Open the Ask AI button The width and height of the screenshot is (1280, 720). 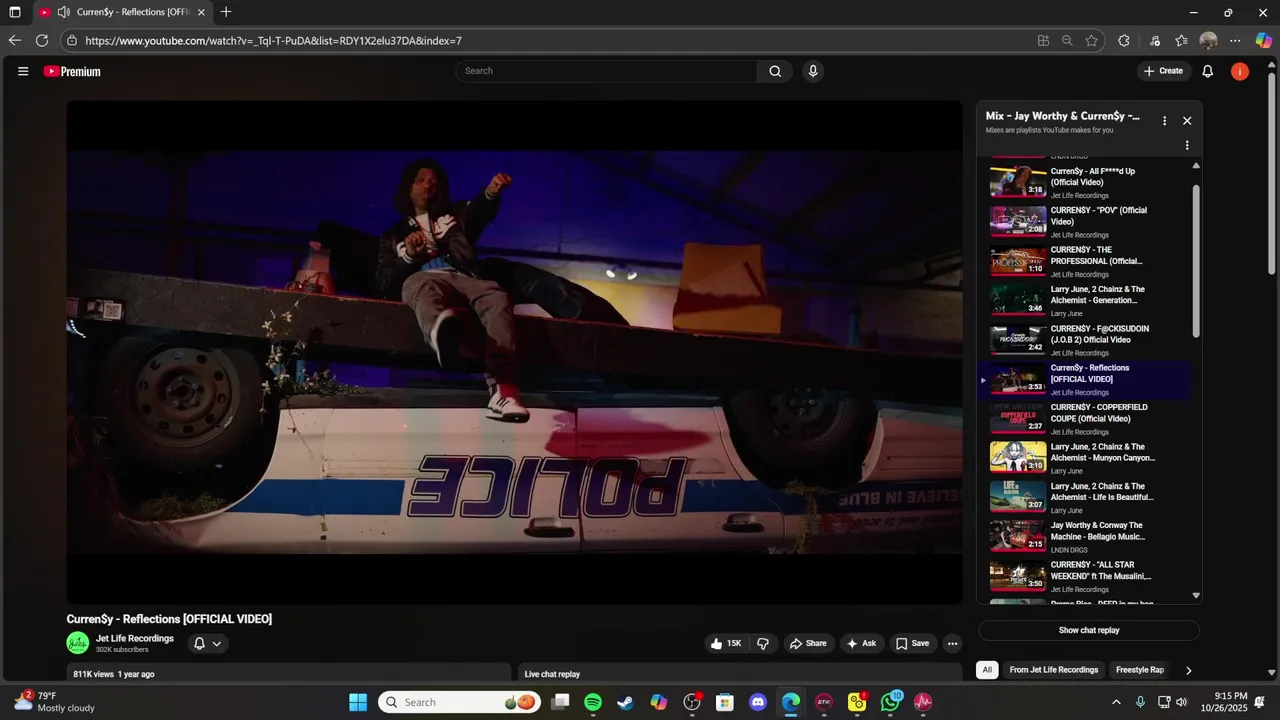click(x=861, y=643)
